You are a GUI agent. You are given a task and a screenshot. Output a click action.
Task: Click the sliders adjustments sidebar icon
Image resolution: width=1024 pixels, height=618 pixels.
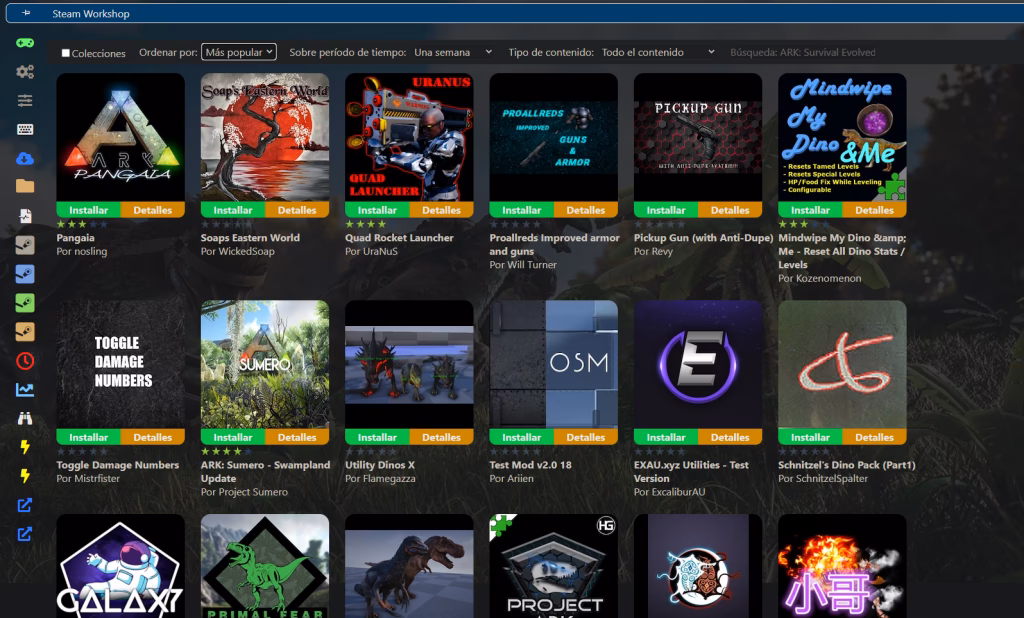[x=25, y=101]
